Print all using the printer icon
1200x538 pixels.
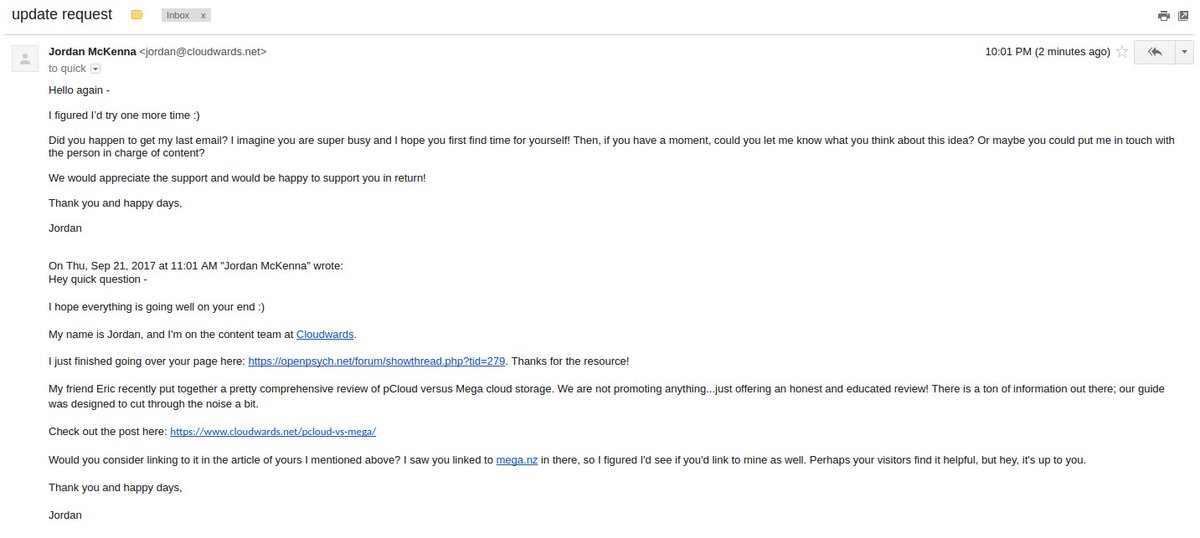pyautogui.click(x=1163, y=16)
